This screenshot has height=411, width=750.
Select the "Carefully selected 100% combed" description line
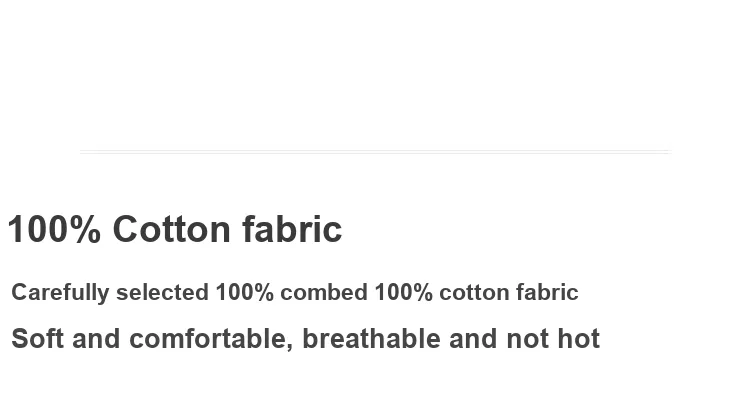point(295,292)
